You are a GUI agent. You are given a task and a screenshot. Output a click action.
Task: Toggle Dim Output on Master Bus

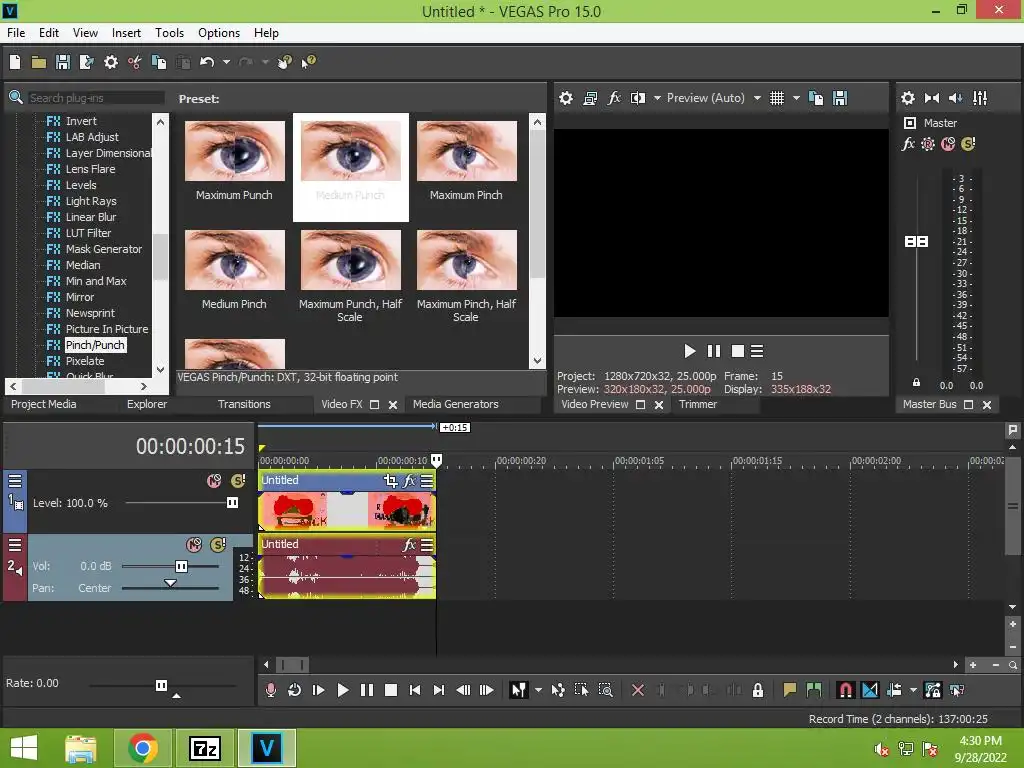coord(955,98)
